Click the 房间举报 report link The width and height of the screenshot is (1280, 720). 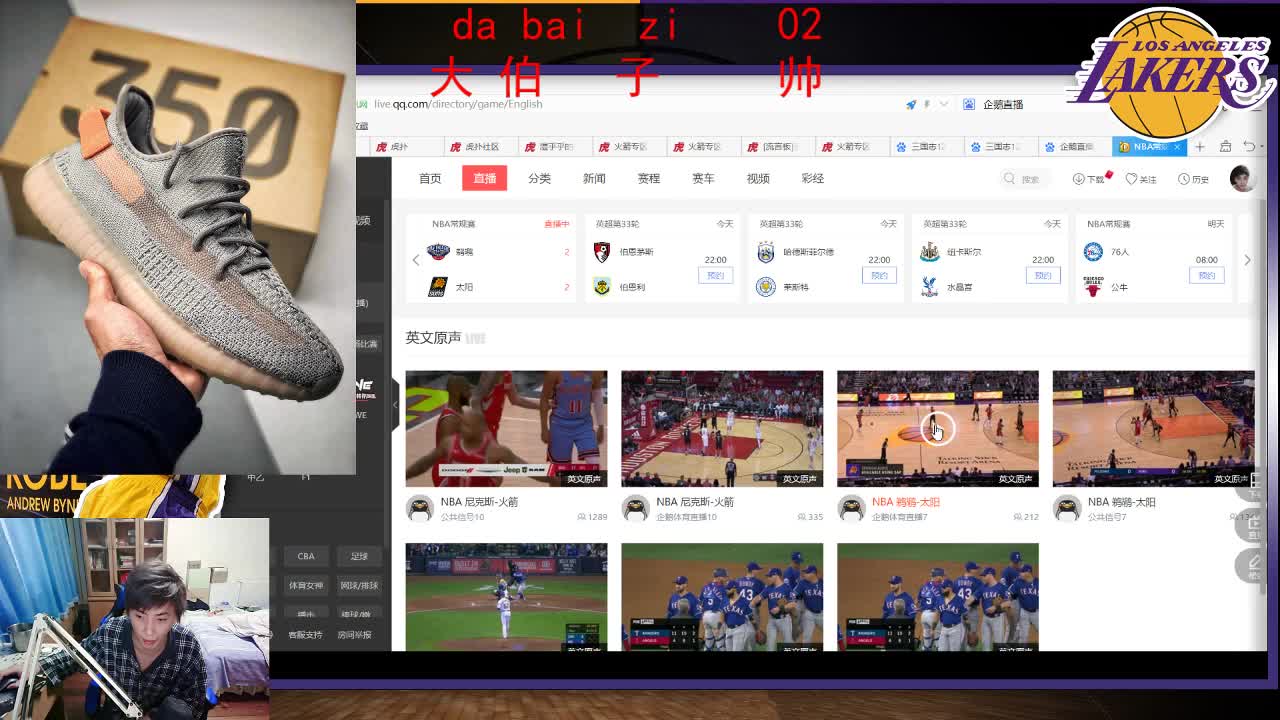(x=354, y=635)
